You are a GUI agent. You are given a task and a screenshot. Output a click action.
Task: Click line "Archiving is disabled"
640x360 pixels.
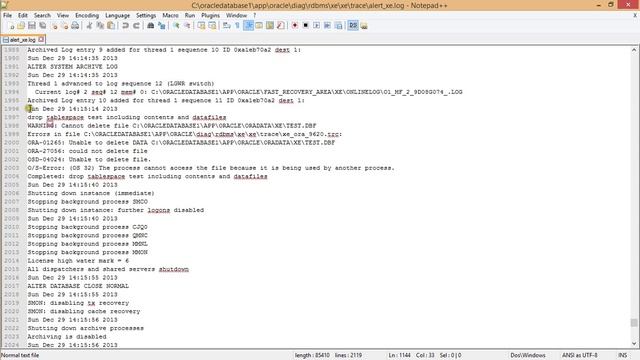click(x=67, y=337)
